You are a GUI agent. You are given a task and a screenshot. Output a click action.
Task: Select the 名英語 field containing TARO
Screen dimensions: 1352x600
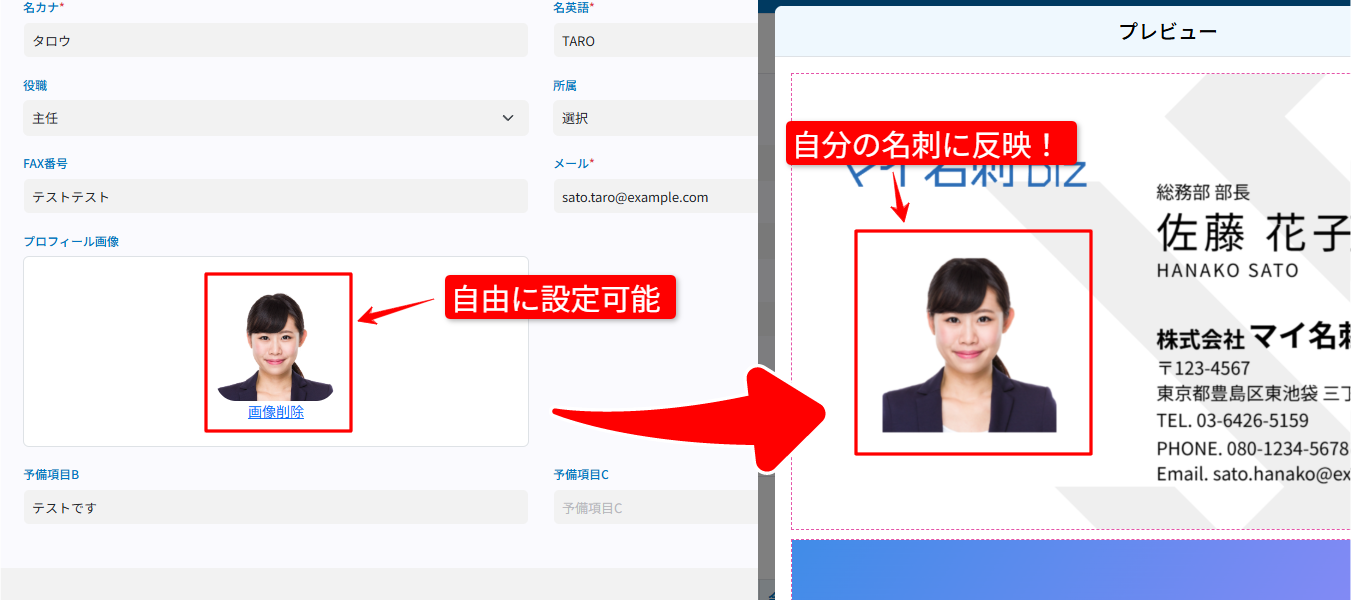click(655, 40)
